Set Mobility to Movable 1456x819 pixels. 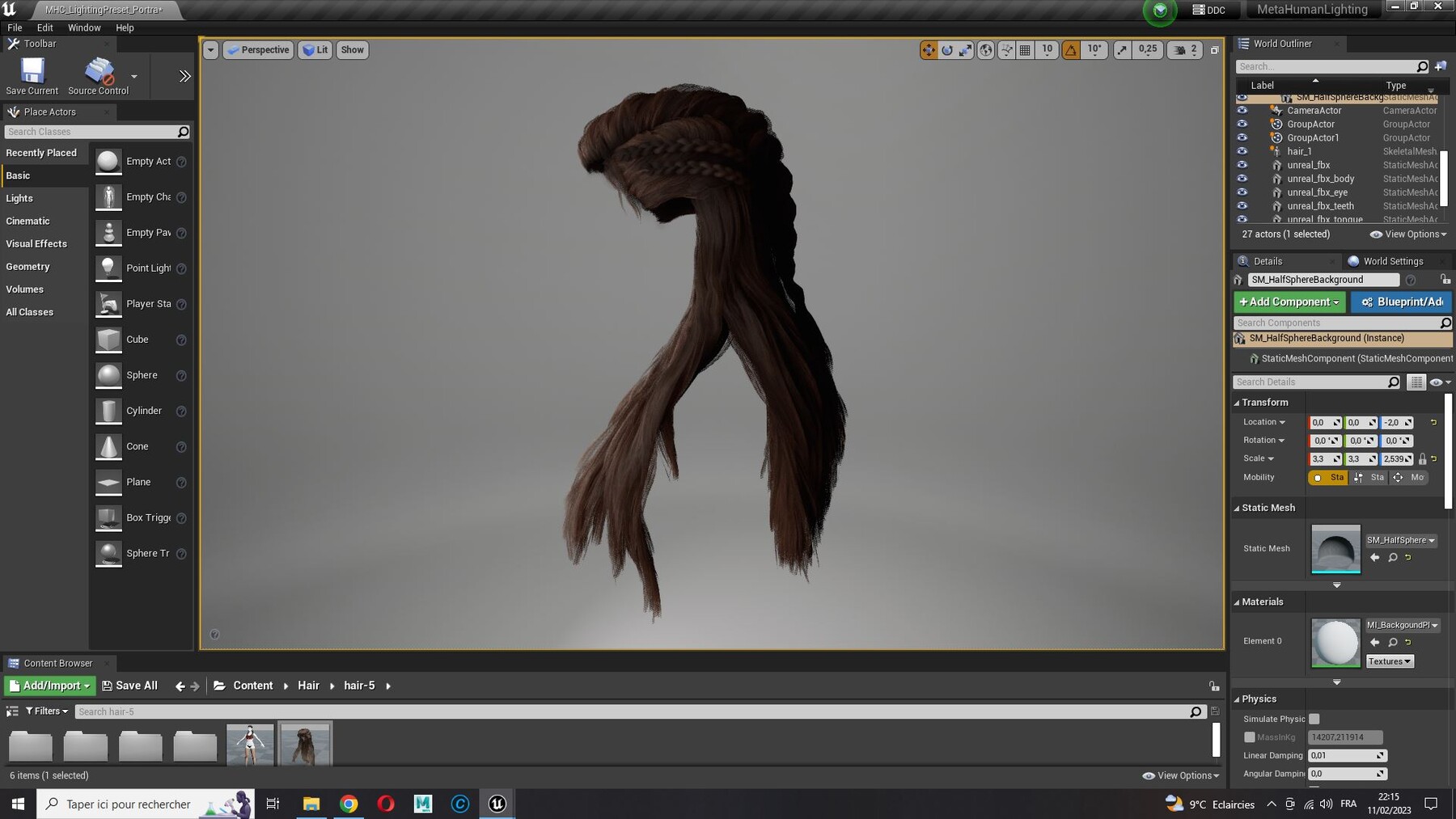[x=1409, y=478]
